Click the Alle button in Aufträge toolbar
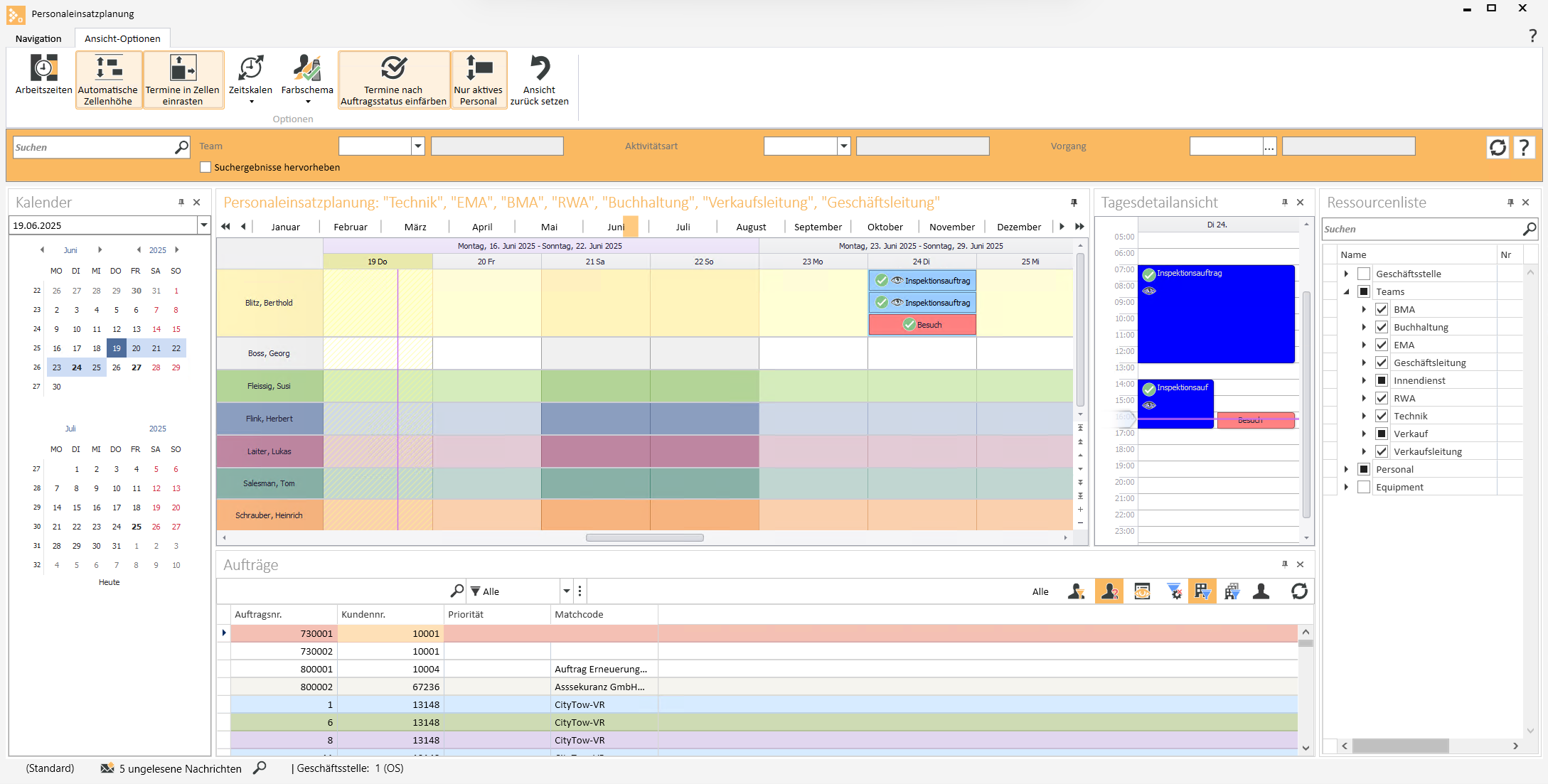Viewport: 1548px width, 784px height. 1040,591
